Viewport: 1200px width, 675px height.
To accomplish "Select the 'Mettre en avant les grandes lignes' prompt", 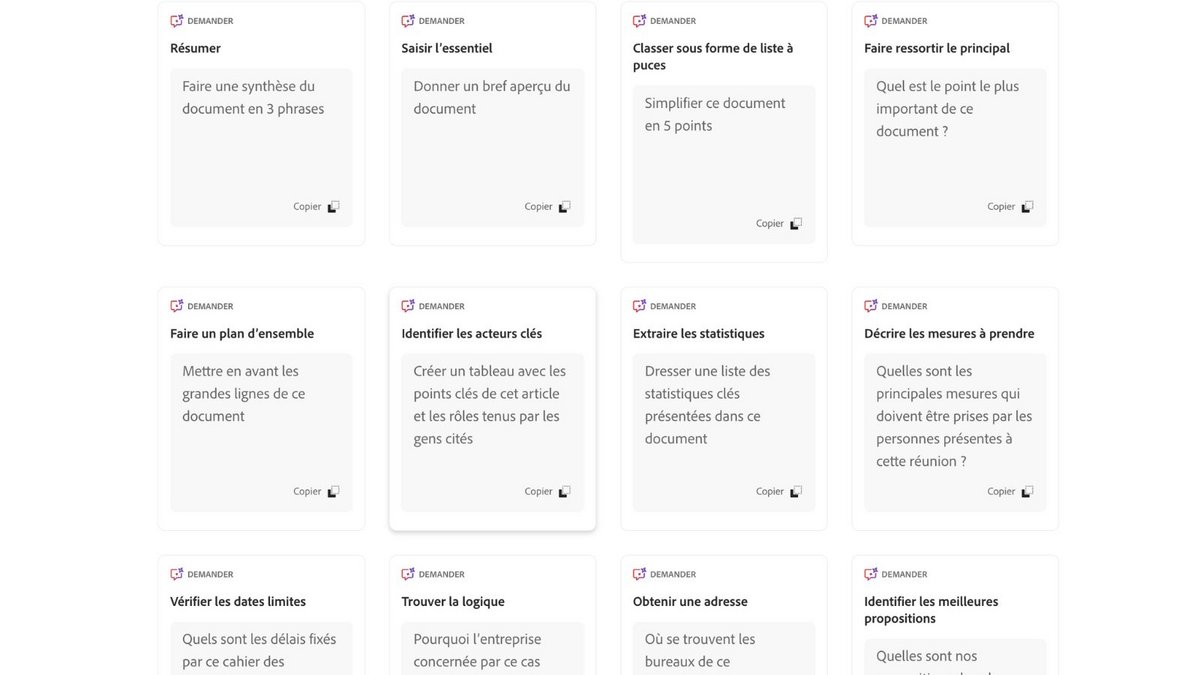I will [x=244, y=394].
